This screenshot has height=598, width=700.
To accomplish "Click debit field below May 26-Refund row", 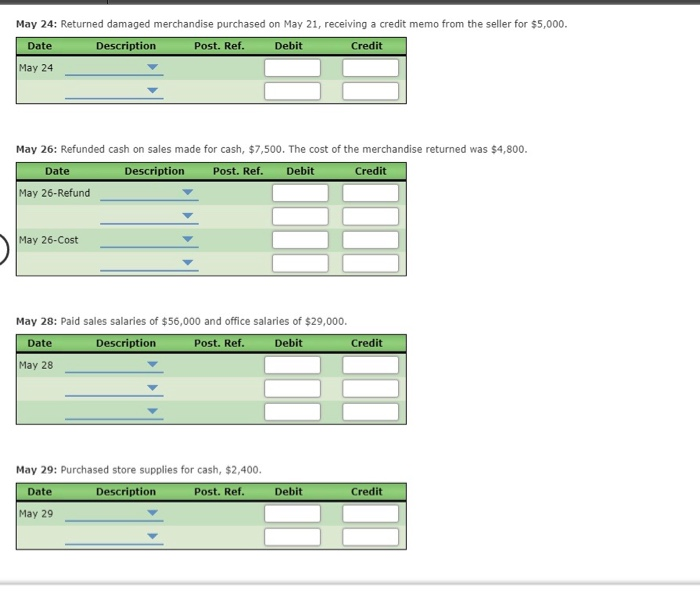I will tap(300, 216).
